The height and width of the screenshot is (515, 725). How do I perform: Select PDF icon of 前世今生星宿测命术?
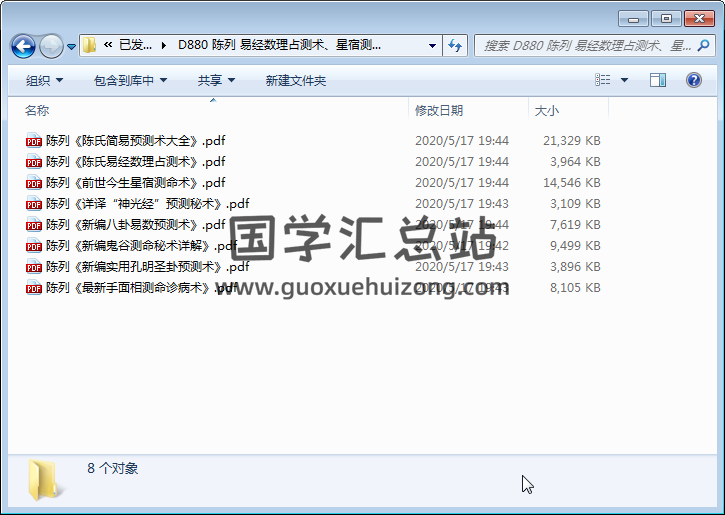(x=34, y=182)
